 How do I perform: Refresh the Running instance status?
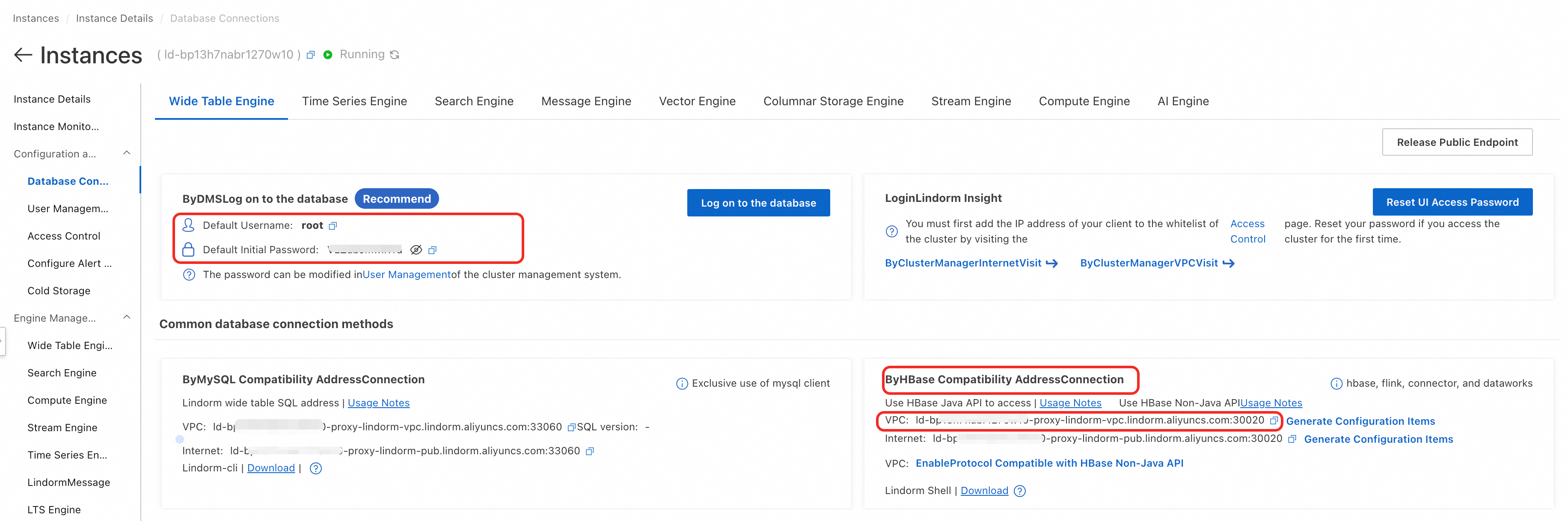pos(395,55)
